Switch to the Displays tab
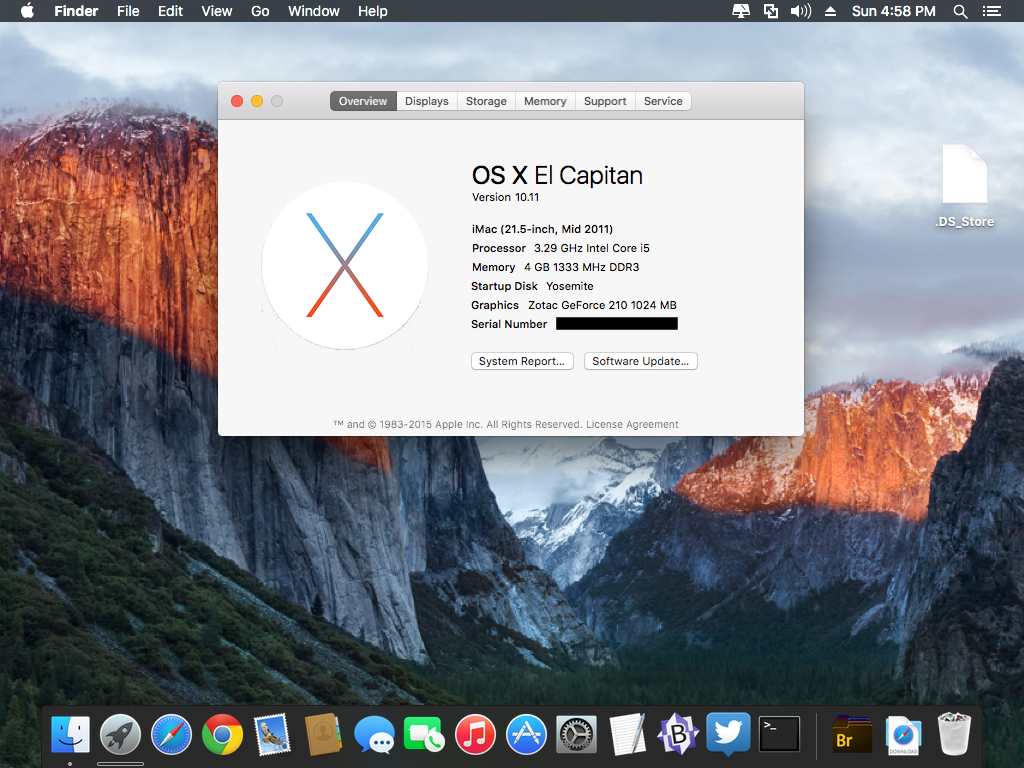 (x=427, y=101)
